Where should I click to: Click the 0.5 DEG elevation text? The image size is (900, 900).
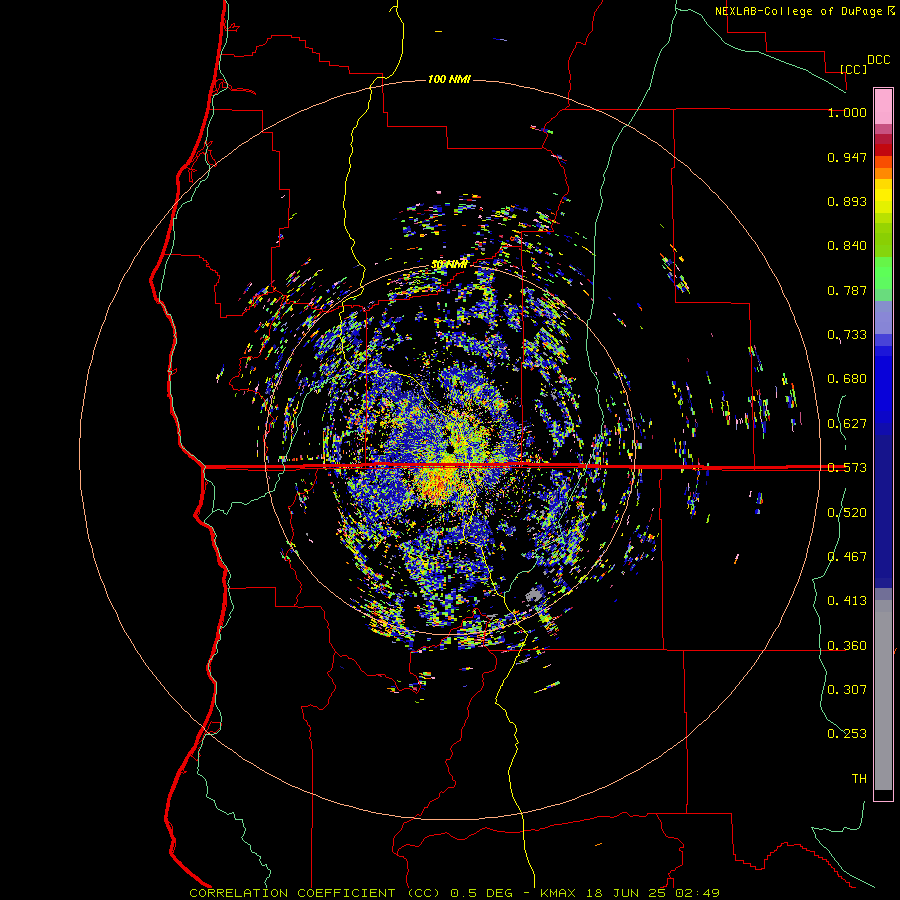tap(480, 893)
